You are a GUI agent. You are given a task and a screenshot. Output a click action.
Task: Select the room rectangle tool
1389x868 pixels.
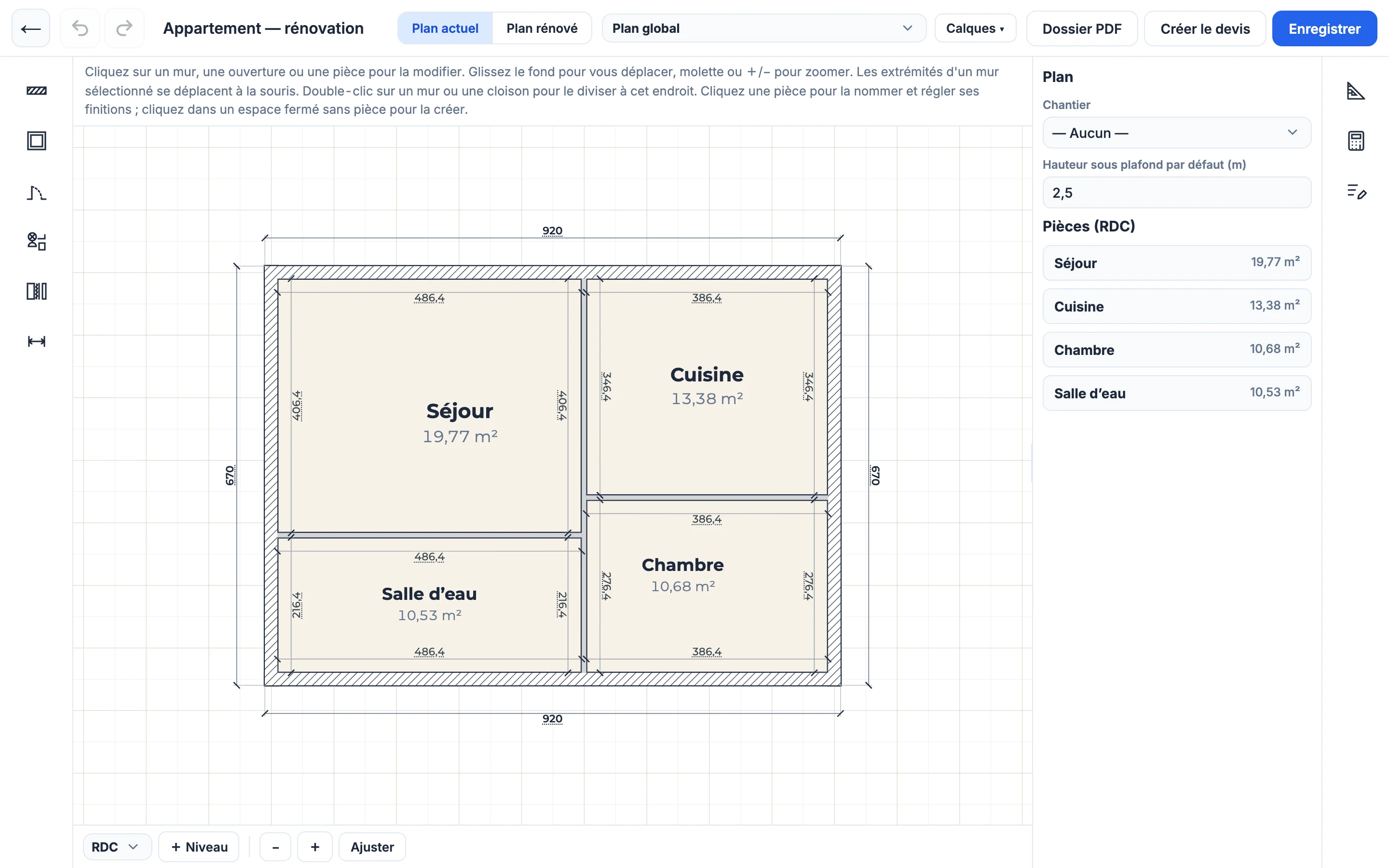pyautogui.click(x=37, y=141)
